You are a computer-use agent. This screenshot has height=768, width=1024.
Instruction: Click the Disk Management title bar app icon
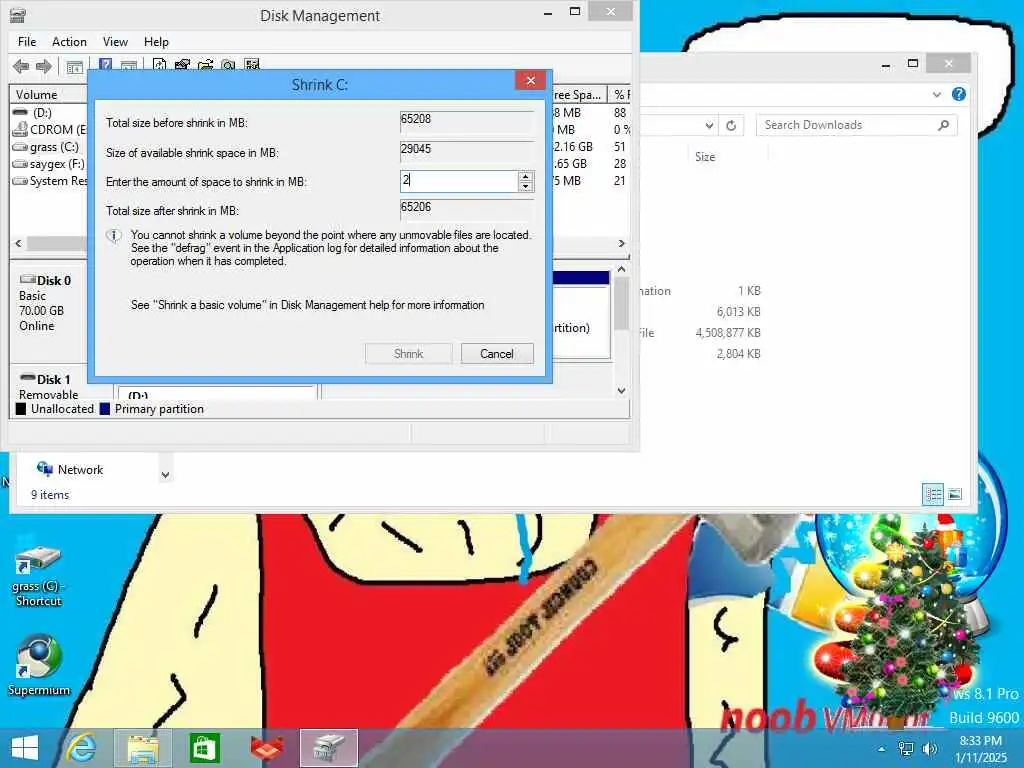18,15
